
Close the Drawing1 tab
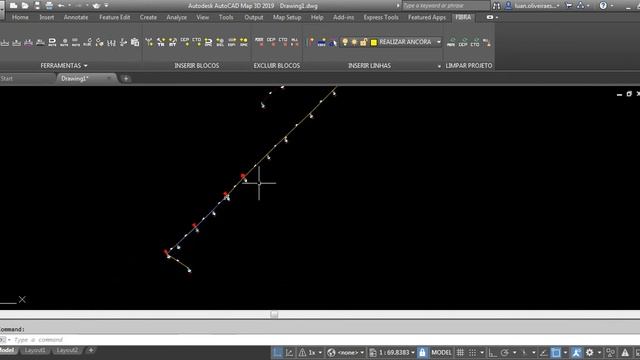point(109,78)
